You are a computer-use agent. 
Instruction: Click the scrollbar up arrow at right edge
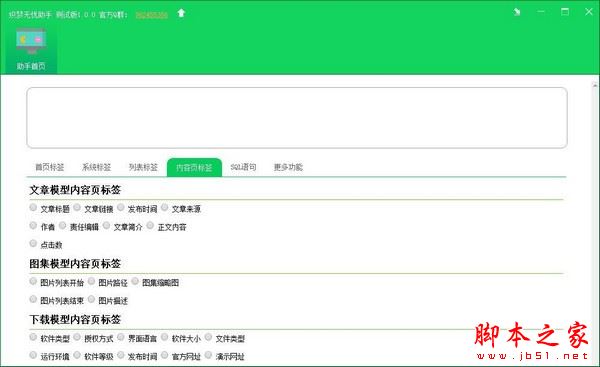point(595,86)
